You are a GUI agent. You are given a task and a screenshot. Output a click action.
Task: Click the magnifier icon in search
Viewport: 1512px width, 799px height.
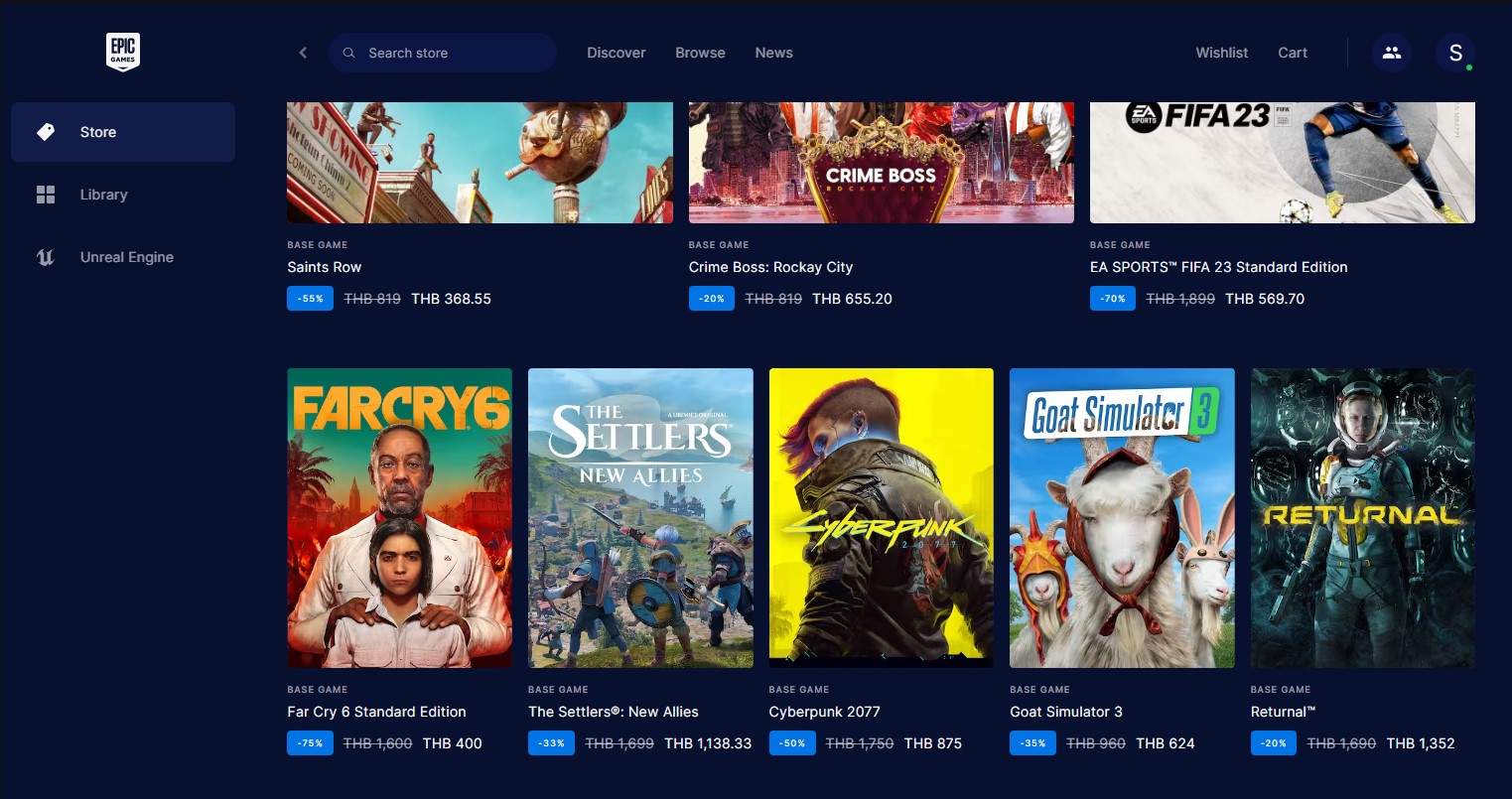pos(349,53)
